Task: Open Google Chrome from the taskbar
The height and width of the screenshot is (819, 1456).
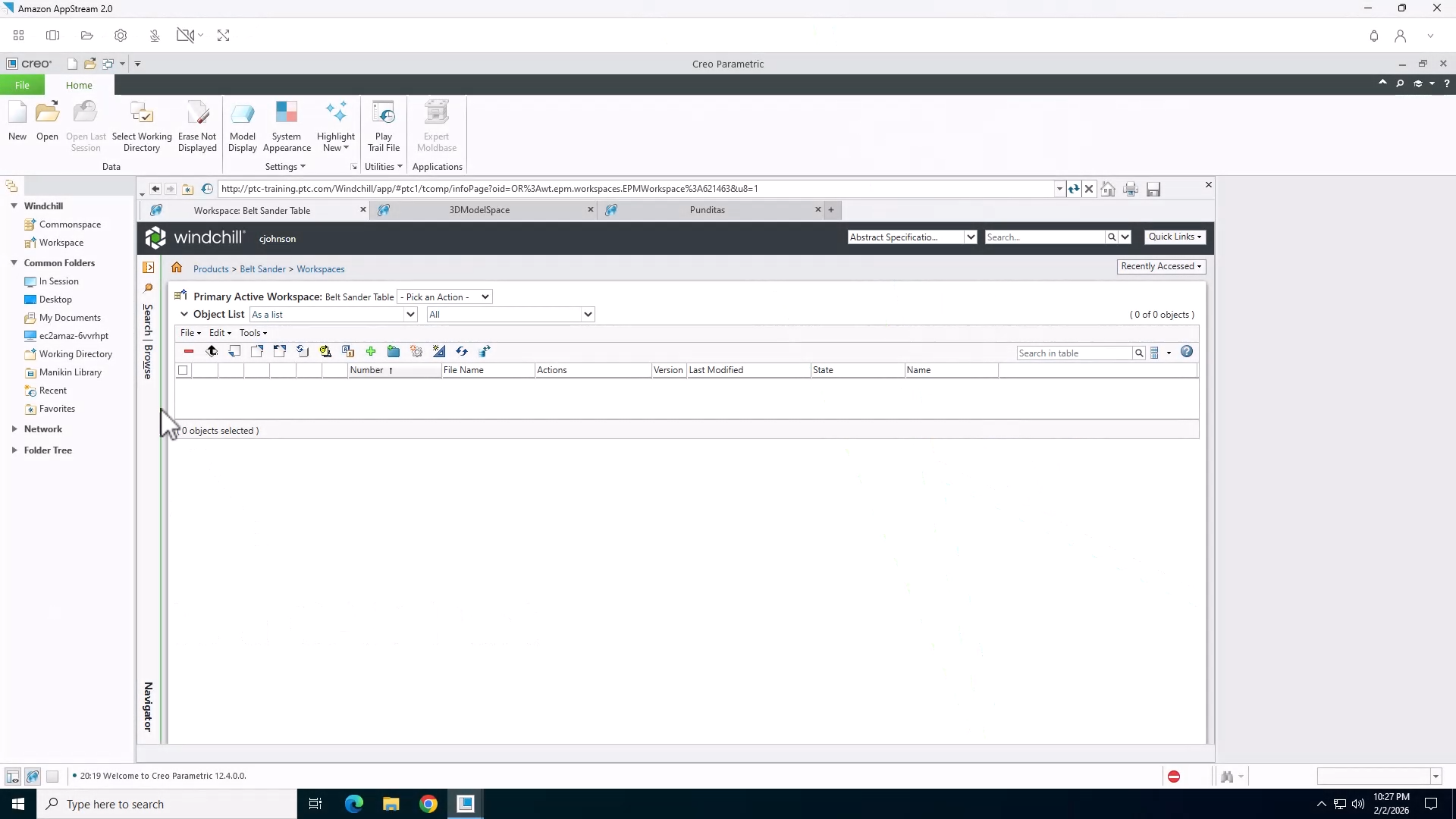Action: (428, 804)
